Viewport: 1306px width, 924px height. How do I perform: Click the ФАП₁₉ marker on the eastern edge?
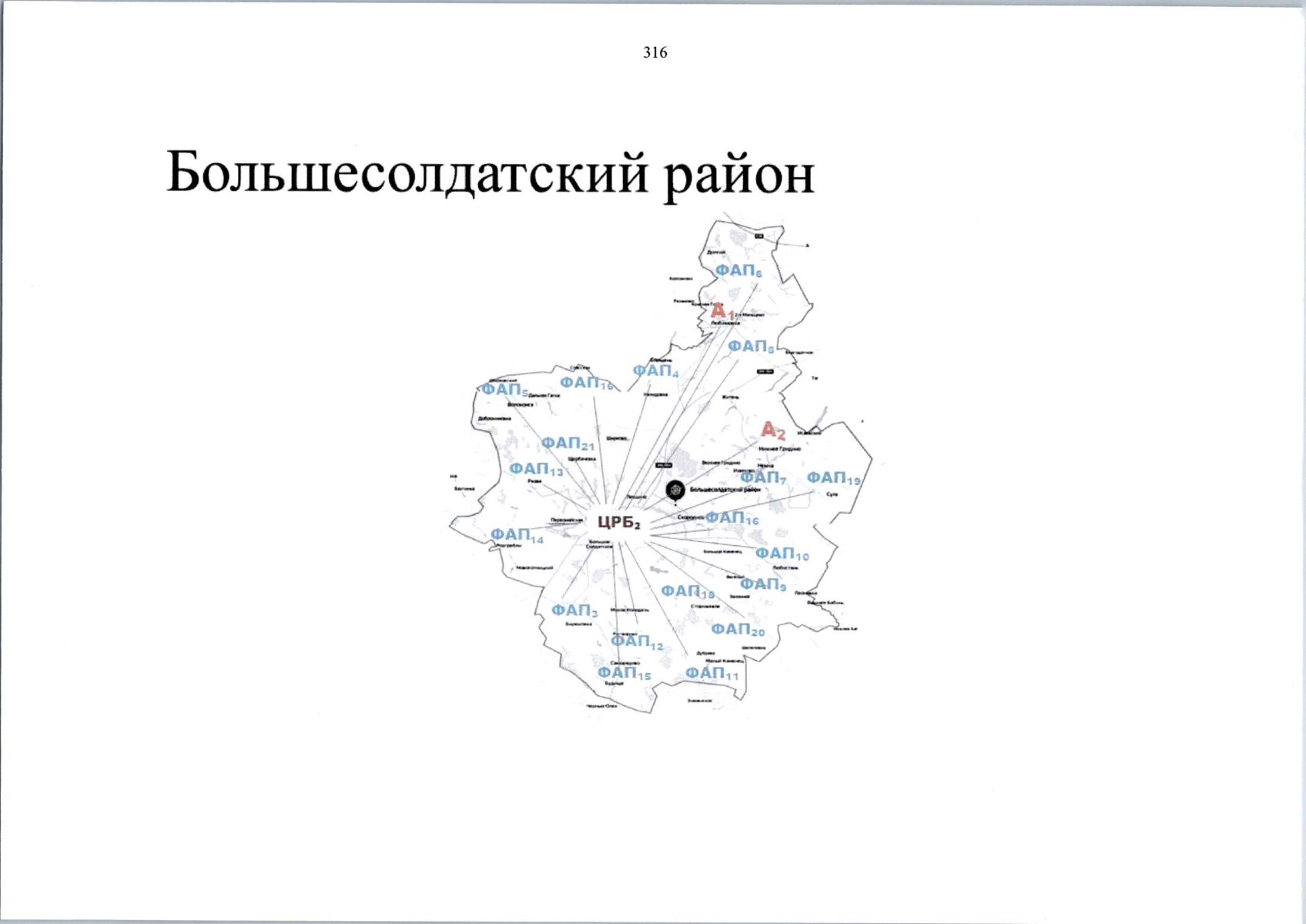[x=833, y=478]
